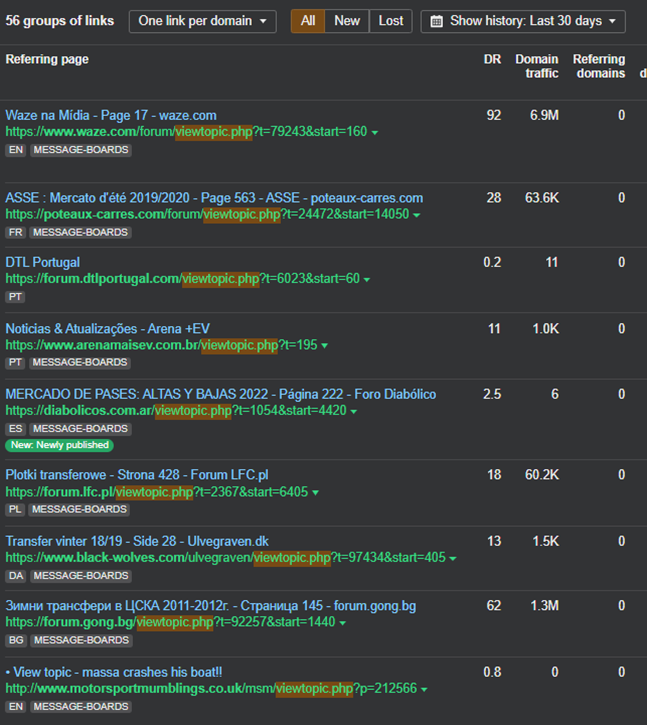Click domain traffic value 63.6K
This screenshot has width=647, height=725.
point(542,198)
